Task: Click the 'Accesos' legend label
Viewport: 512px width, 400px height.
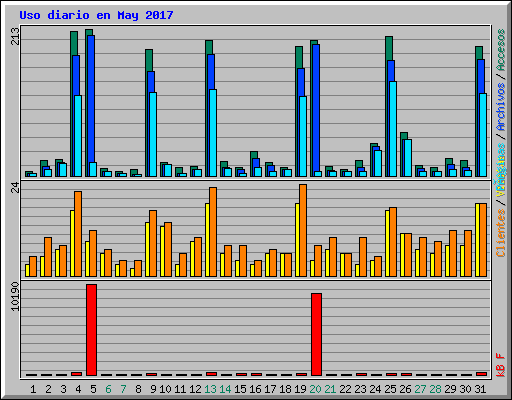Action: coord(501,50)
